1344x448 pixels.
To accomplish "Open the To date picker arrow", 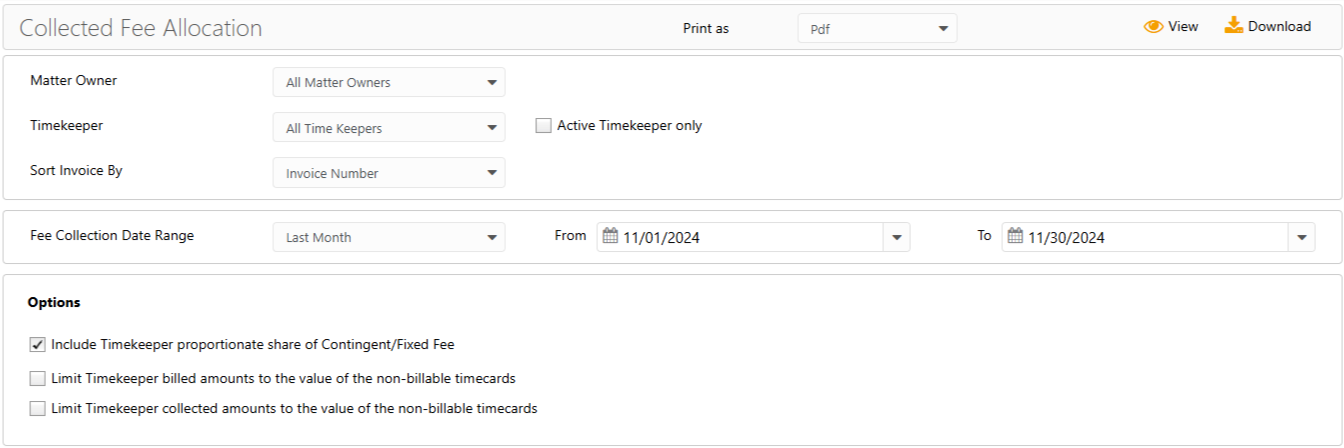I will point(1301,237).
